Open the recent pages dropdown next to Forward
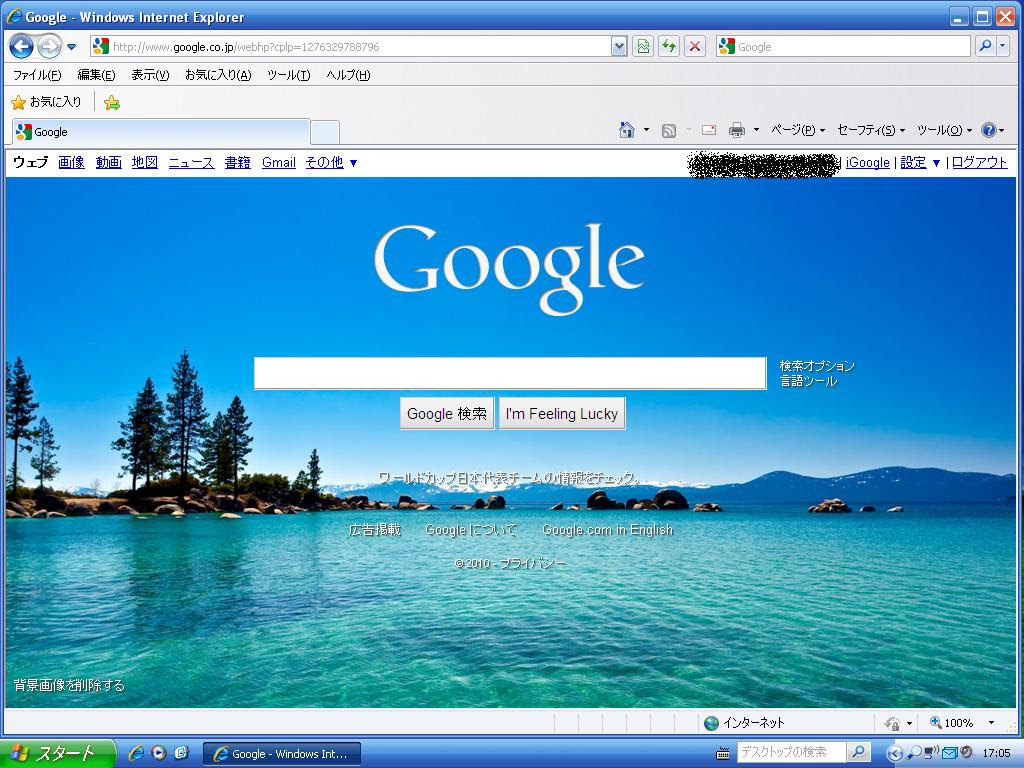1024x768 pixels. click(x=72, y=47)
